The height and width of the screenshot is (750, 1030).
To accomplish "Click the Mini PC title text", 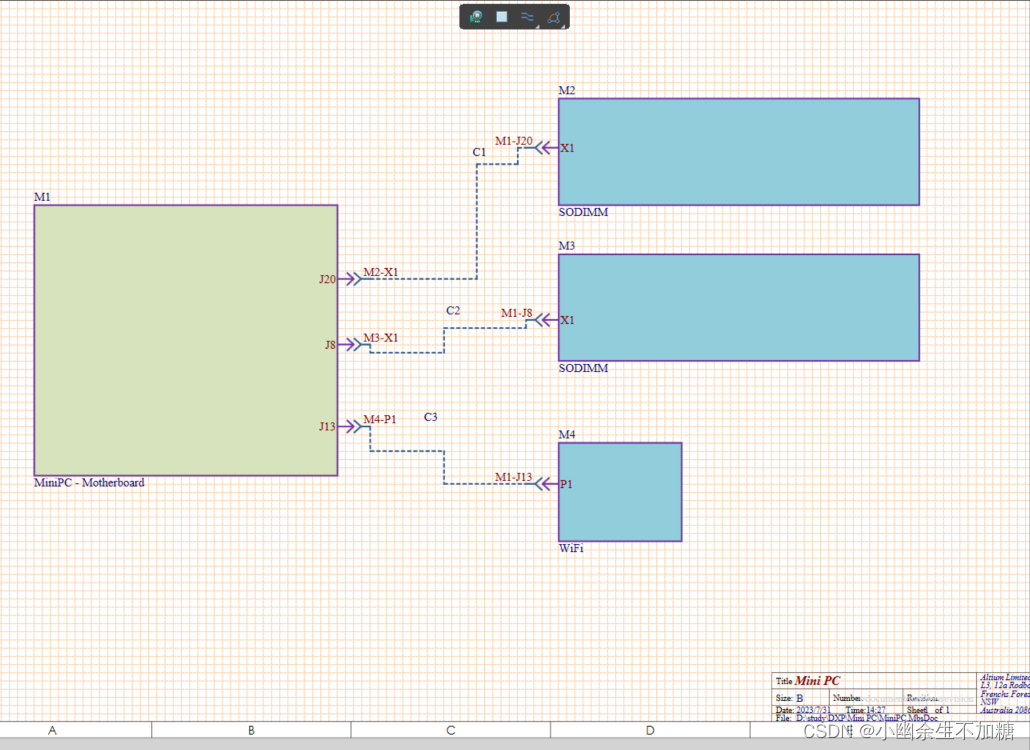I will pyautogui.click(x=817, y=681).
